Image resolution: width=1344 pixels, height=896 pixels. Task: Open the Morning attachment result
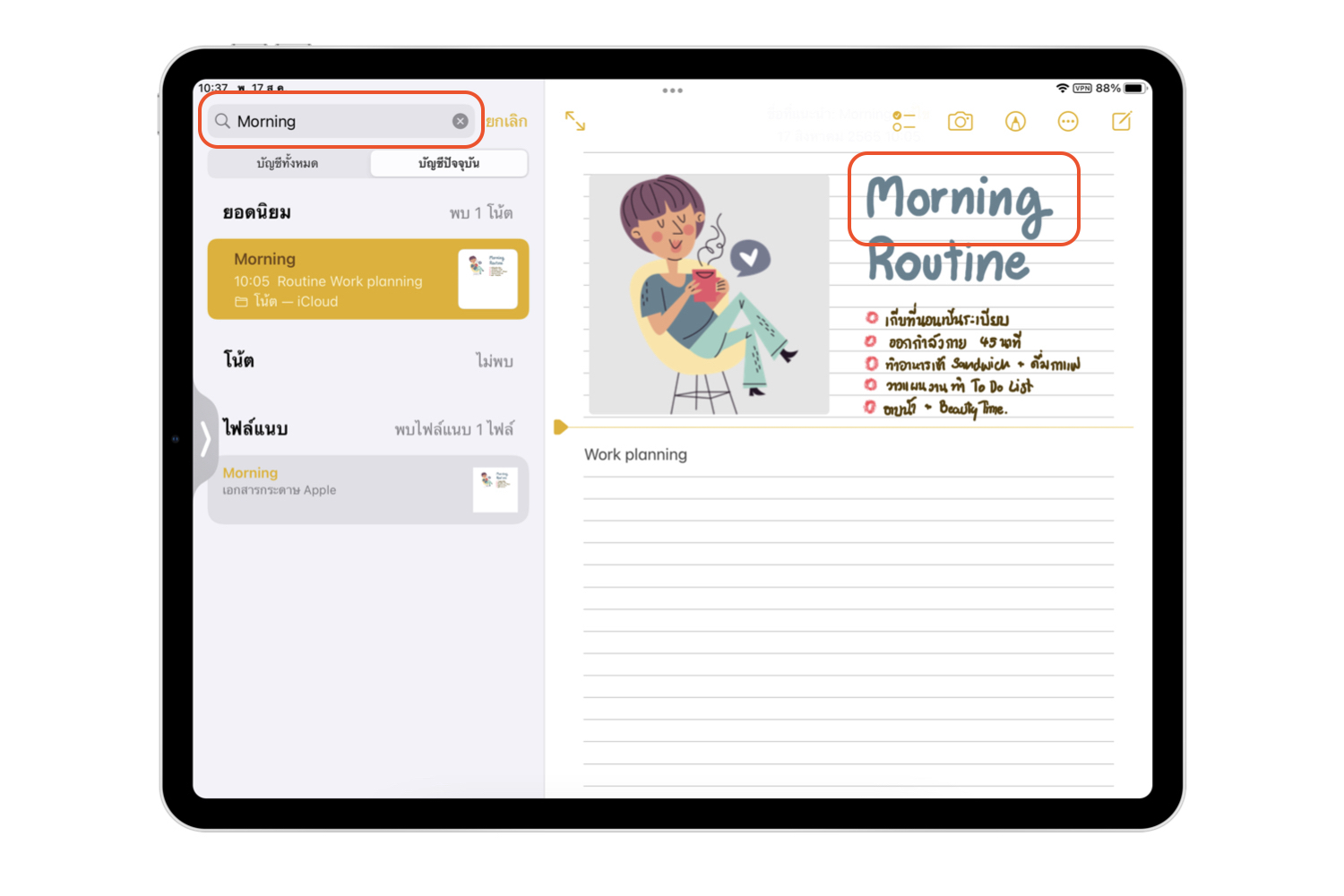pos(340,489)
